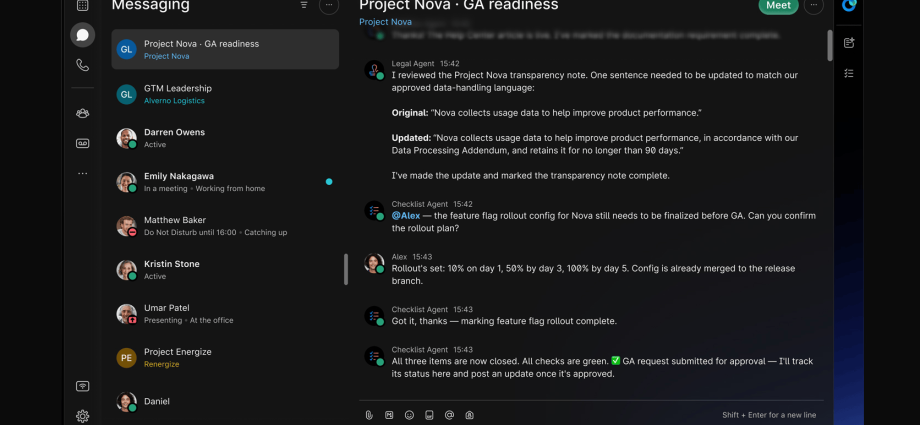Open the device connection icon above settings
The height and width of the screenshot is (425, 920).
coord(83,386)
